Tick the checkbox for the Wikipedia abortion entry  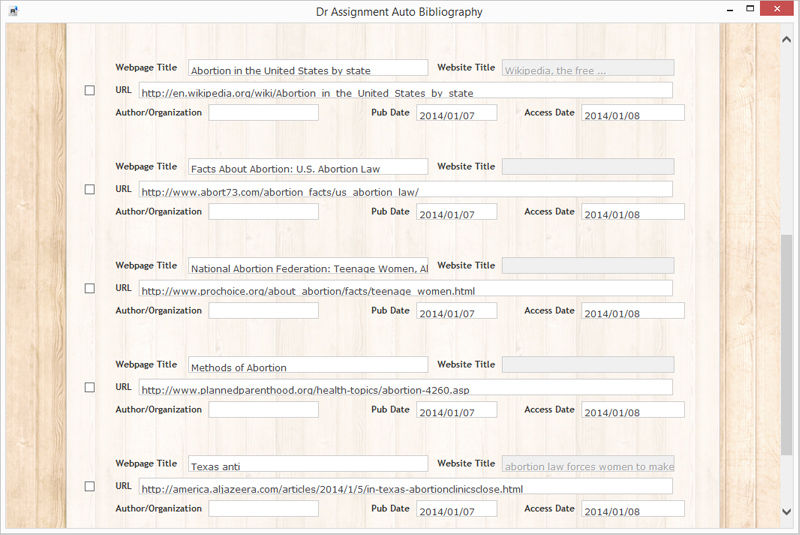coord(90,90)
